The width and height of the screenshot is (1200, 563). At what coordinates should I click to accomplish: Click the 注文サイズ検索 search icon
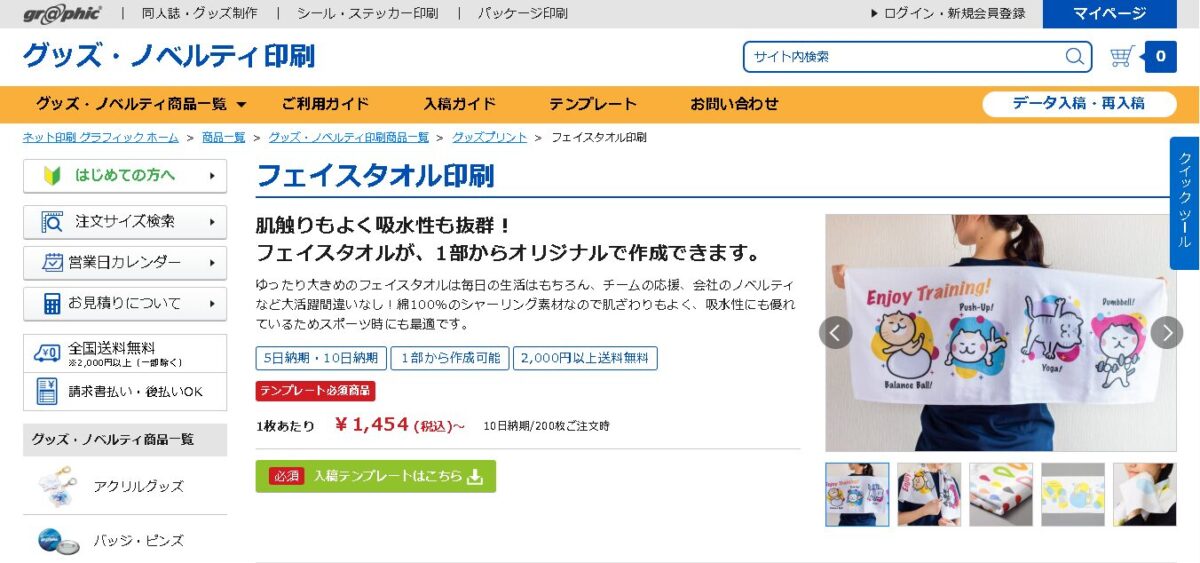53,221
